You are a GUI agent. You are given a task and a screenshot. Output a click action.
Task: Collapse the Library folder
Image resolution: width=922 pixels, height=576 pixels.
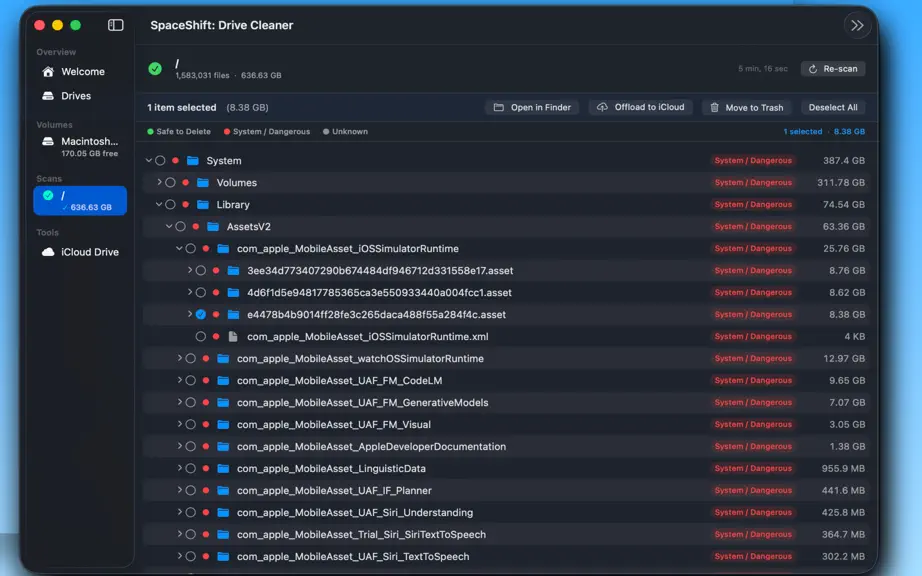[x=159, y=205]
